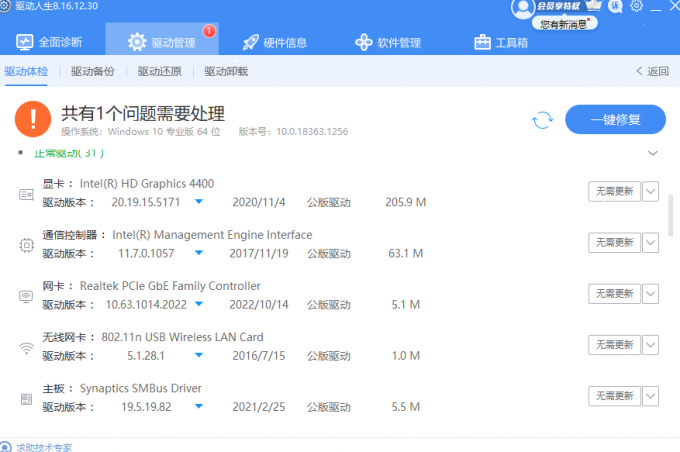The image size is (680, 452).
Task: Click the VIP crown icon
Action: [594, 5]
